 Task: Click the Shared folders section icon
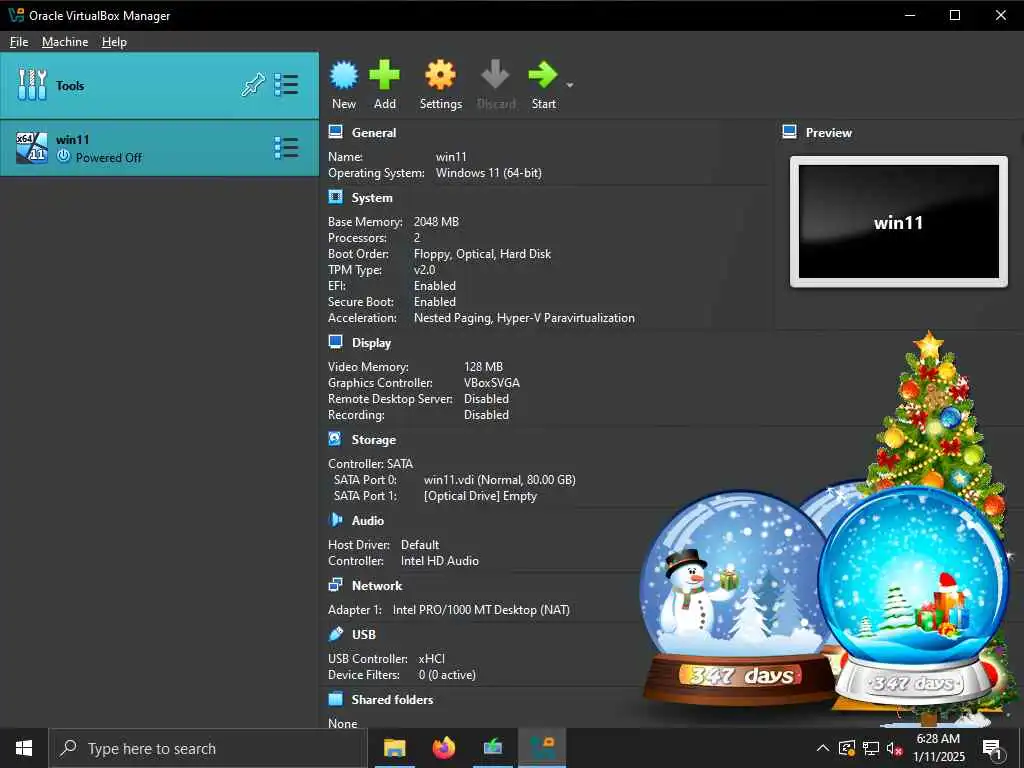pos(336,699)
